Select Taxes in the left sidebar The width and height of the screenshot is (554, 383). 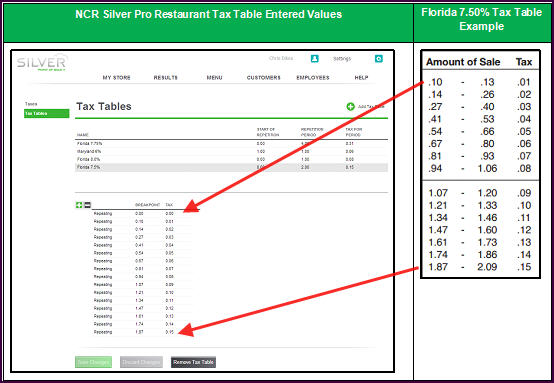31,104
